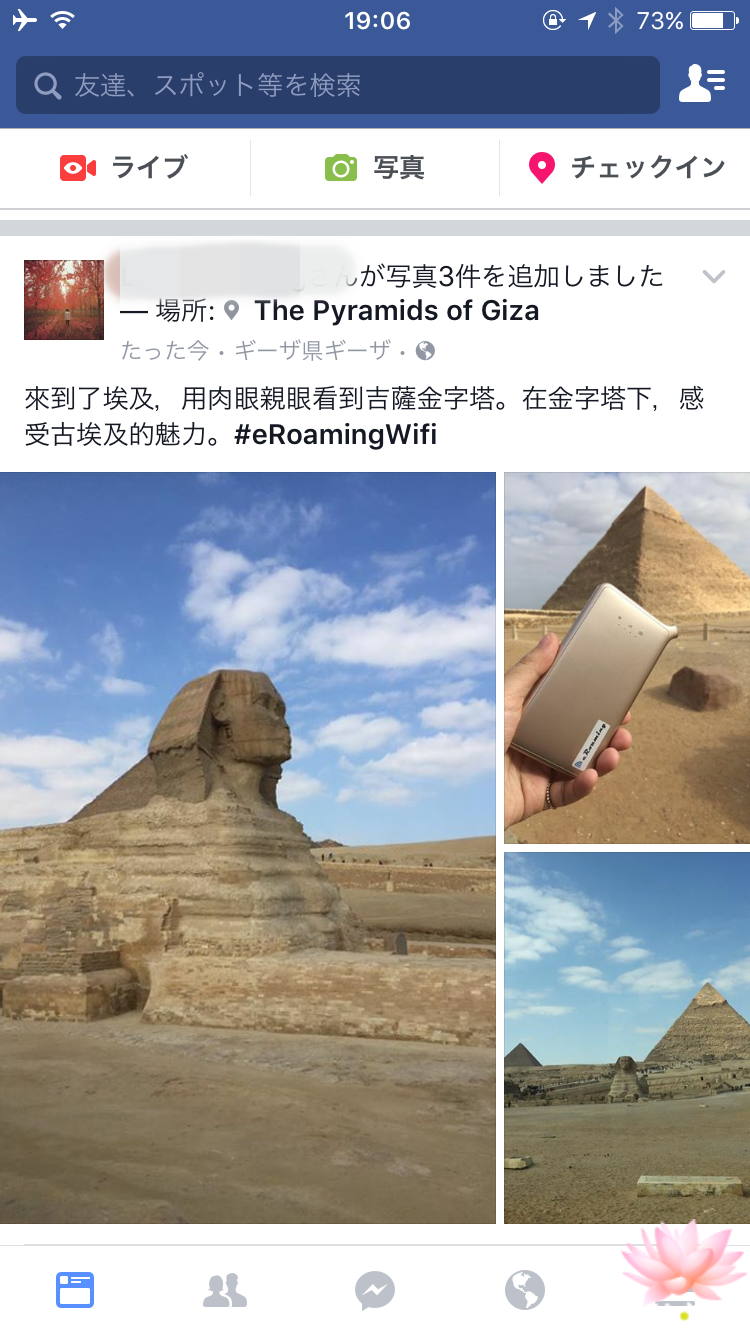Tap the public globe privacy icon in post header
Image resolution: width=750 pixels, height=1334 pixels.
click(x=425, y=351)
